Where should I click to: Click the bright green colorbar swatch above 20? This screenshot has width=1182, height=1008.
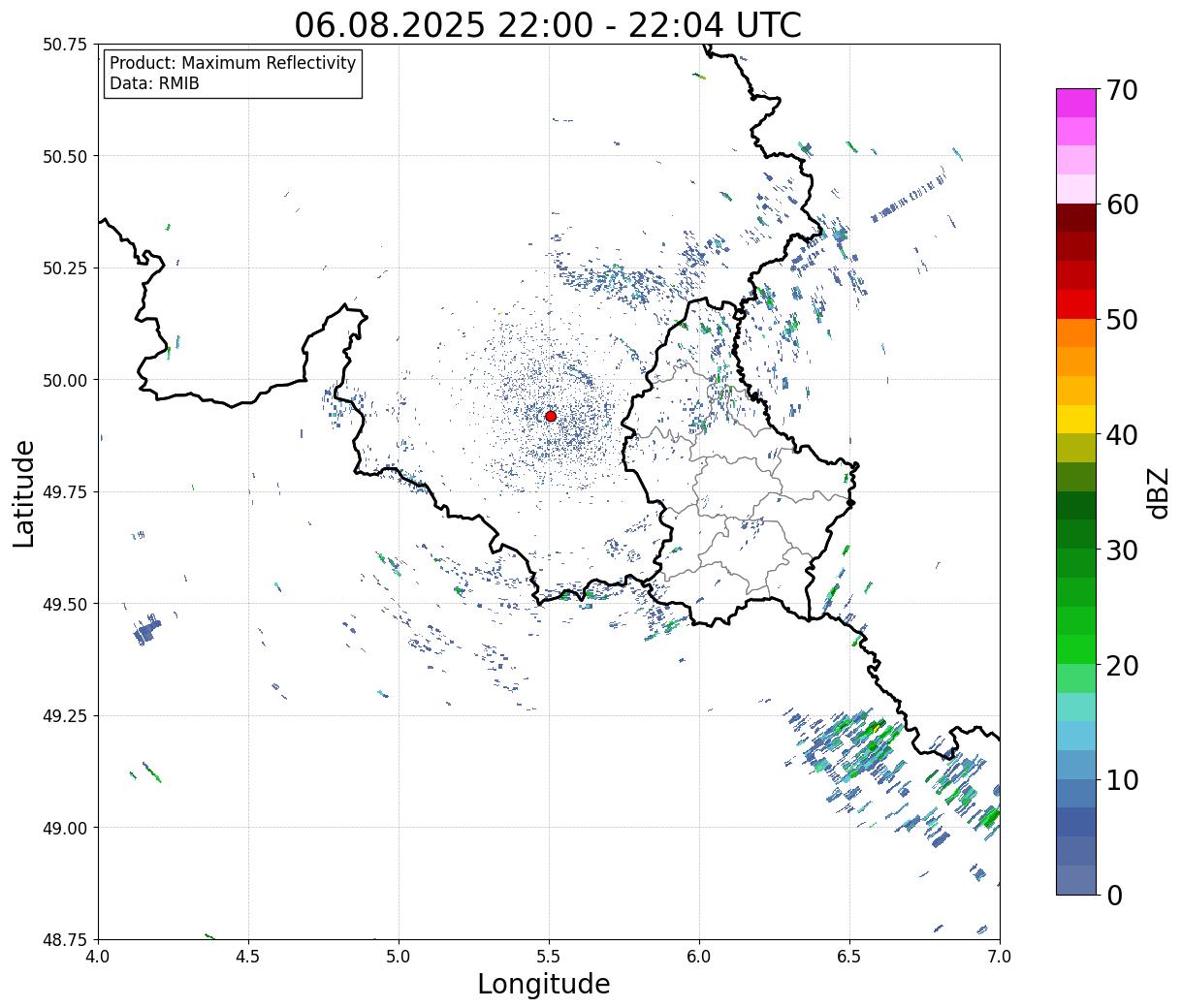1076,648
